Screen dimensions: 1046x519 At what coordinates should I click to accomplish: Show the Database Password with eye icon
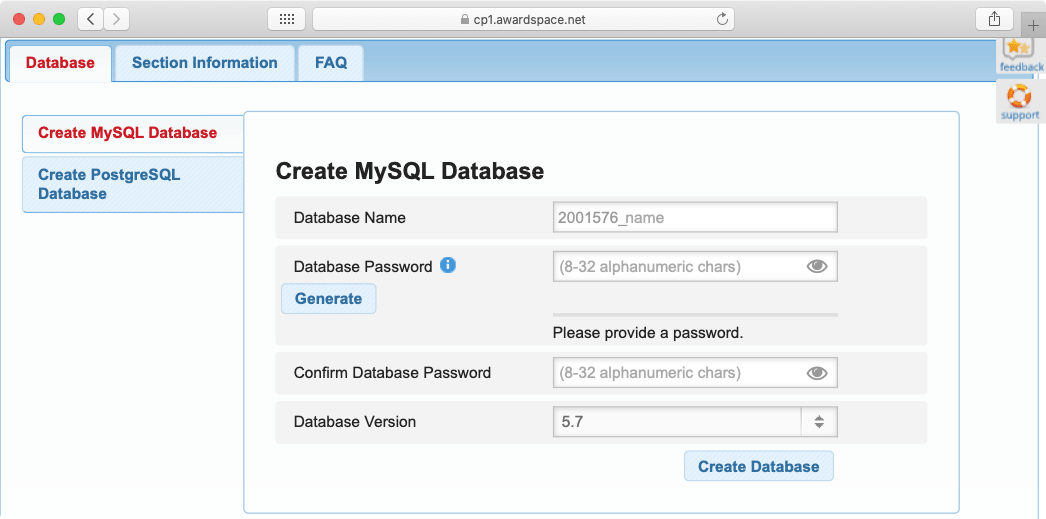click(x=817, y=267)
